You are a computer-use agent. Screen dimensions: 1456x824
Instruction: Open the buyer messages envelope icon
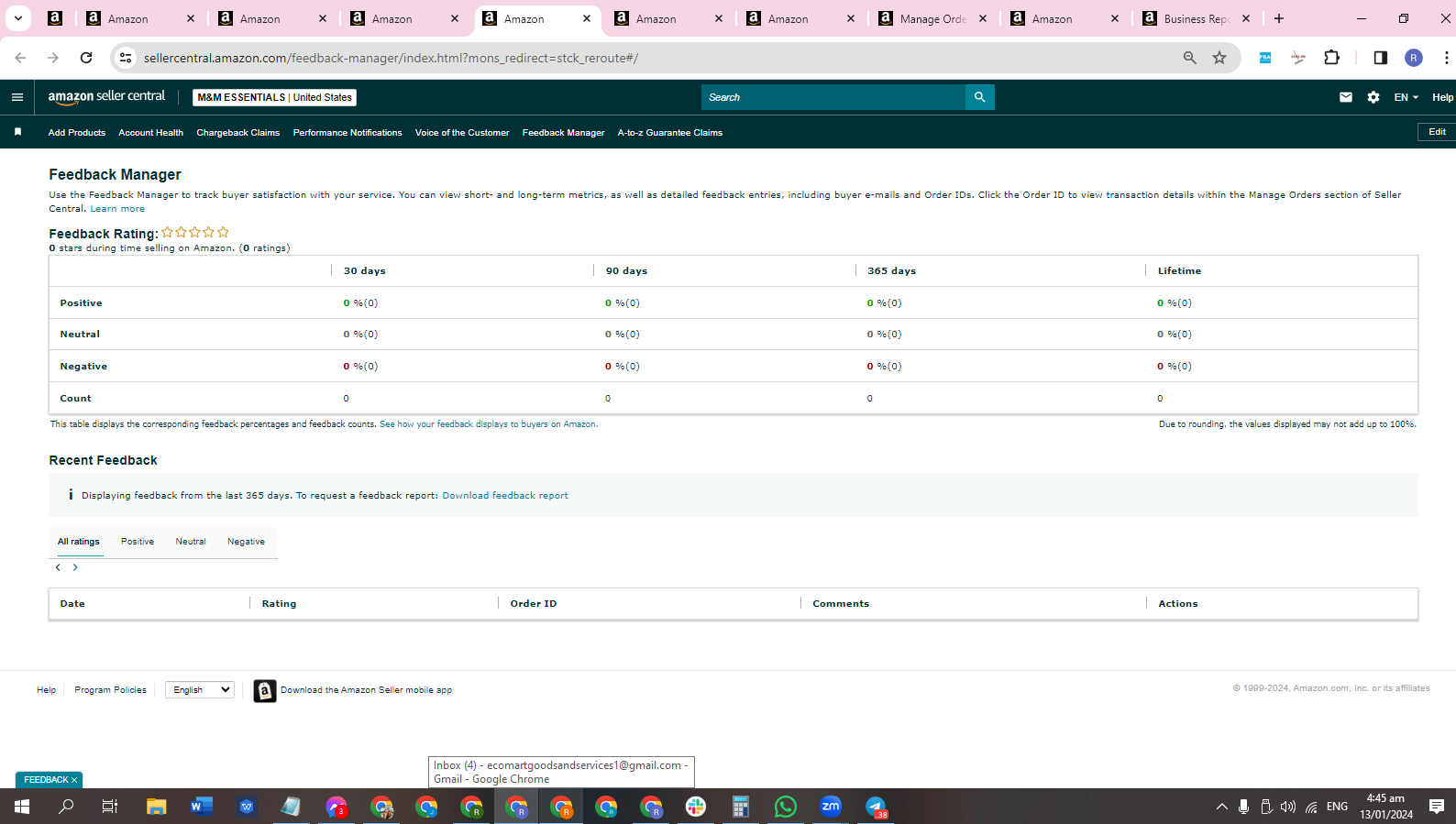[x=1346, y=97]
